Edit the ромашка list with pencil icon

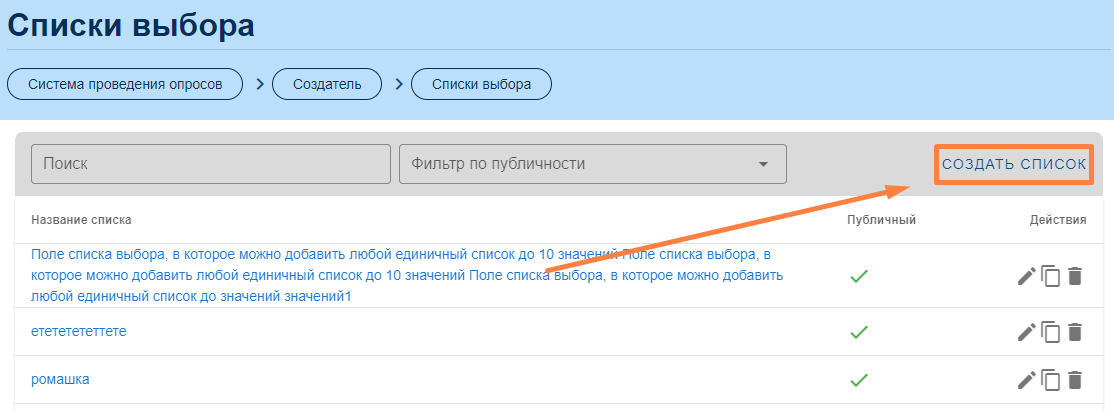1026,380
